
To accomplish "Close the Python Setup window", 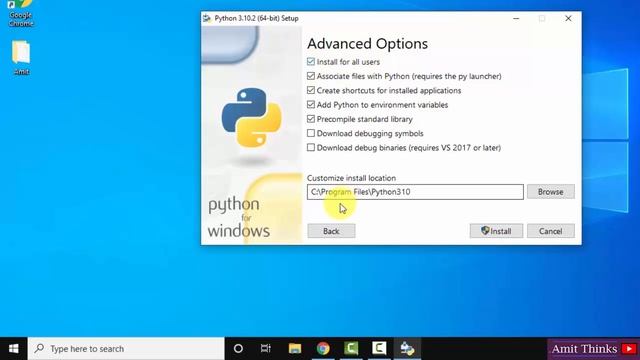I will click(568, 18).
